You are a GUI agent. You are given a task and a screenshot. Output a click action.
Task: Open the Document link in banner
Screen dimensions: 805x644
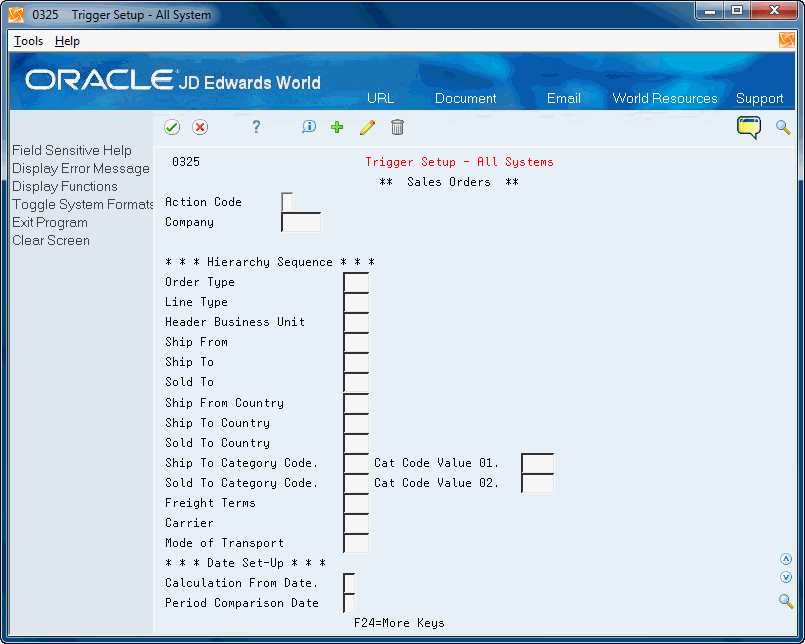point(466,98)
